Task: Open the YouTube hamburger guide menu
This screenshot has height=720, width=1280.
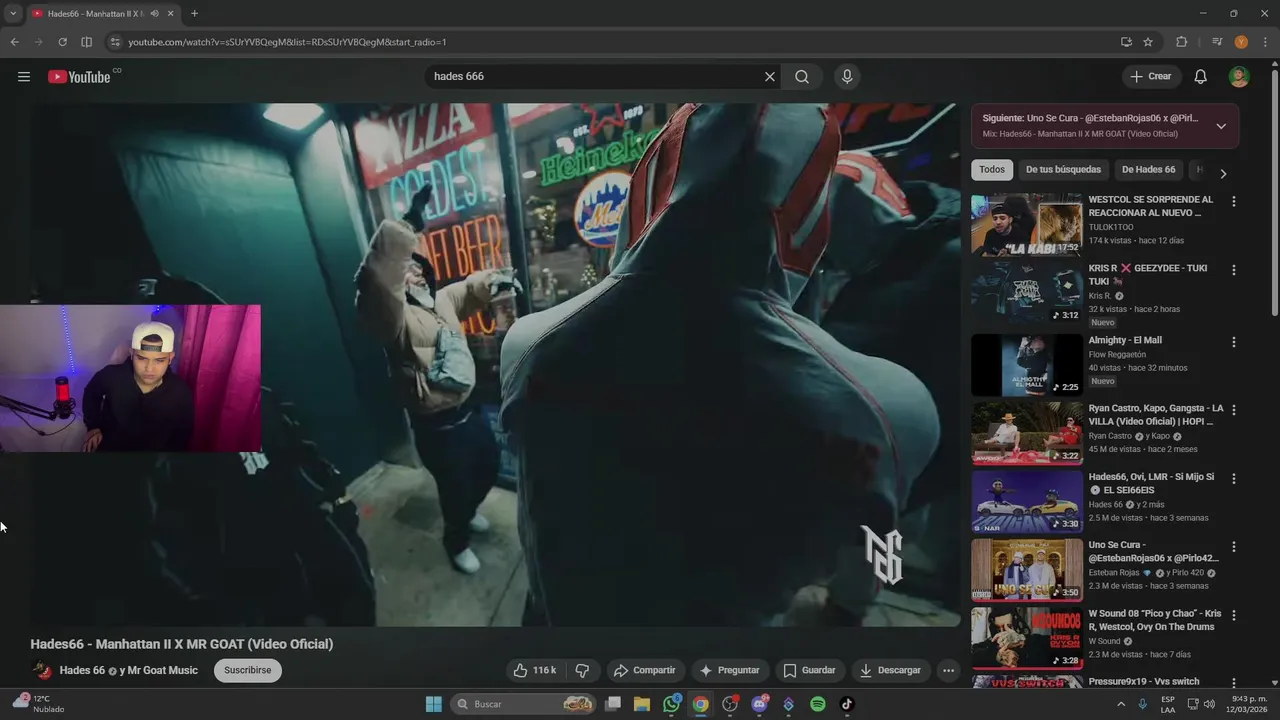Action: pyautogui.click(x=24, y=77)
